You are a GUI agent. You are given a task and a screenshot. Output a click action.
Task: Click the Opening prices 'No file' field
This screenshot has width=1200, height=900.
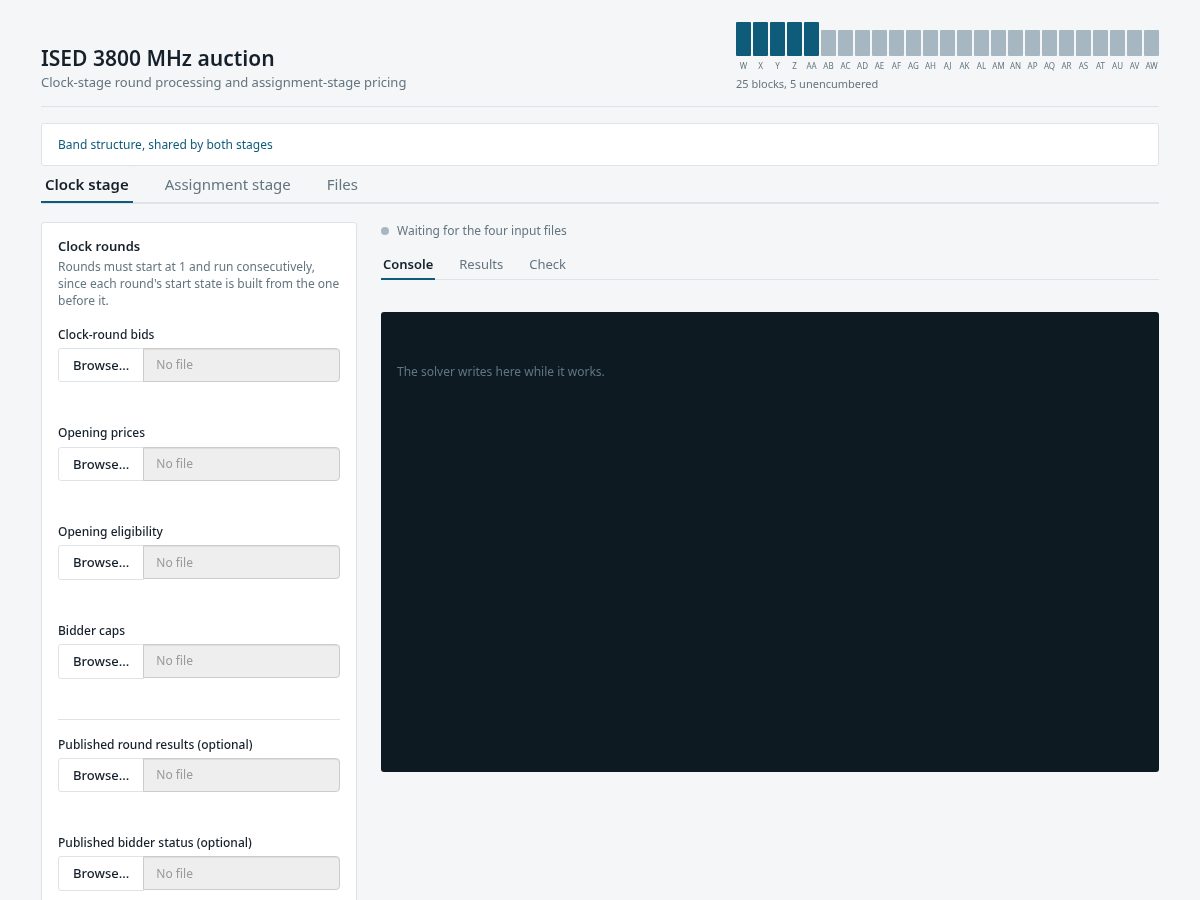click(x=241, y=464)
